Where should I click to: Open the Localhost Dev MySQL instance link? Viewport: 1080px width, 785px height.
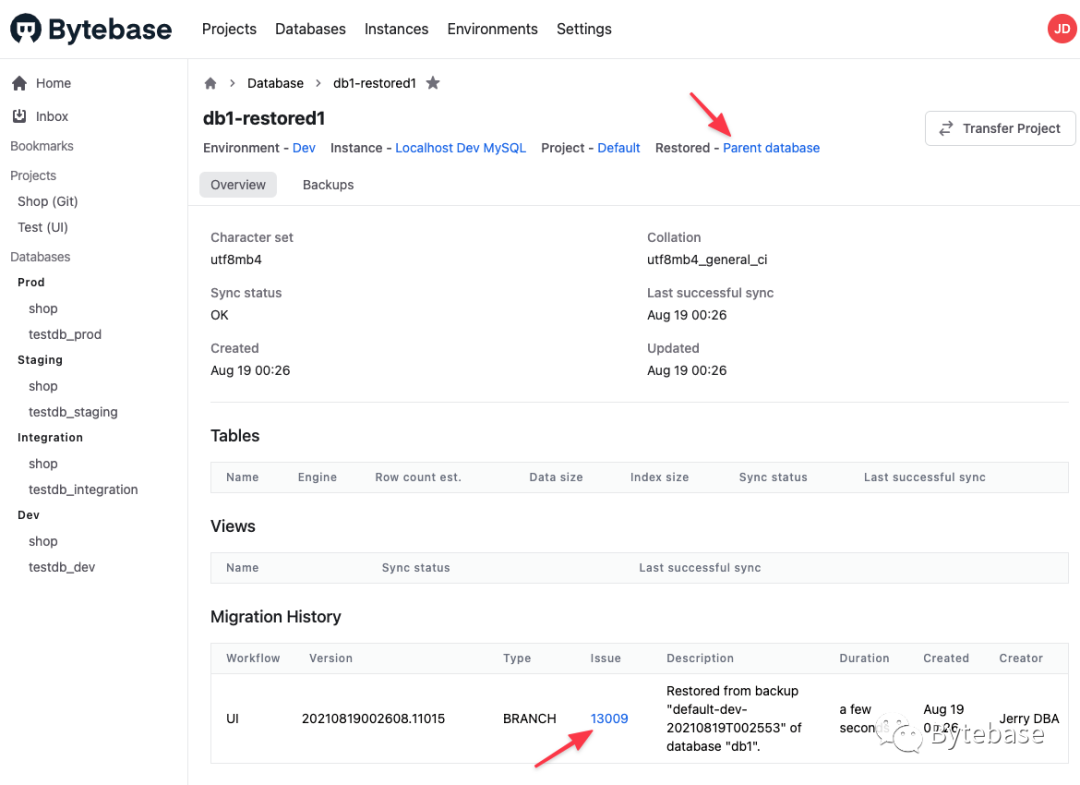[x=460, y=148]
